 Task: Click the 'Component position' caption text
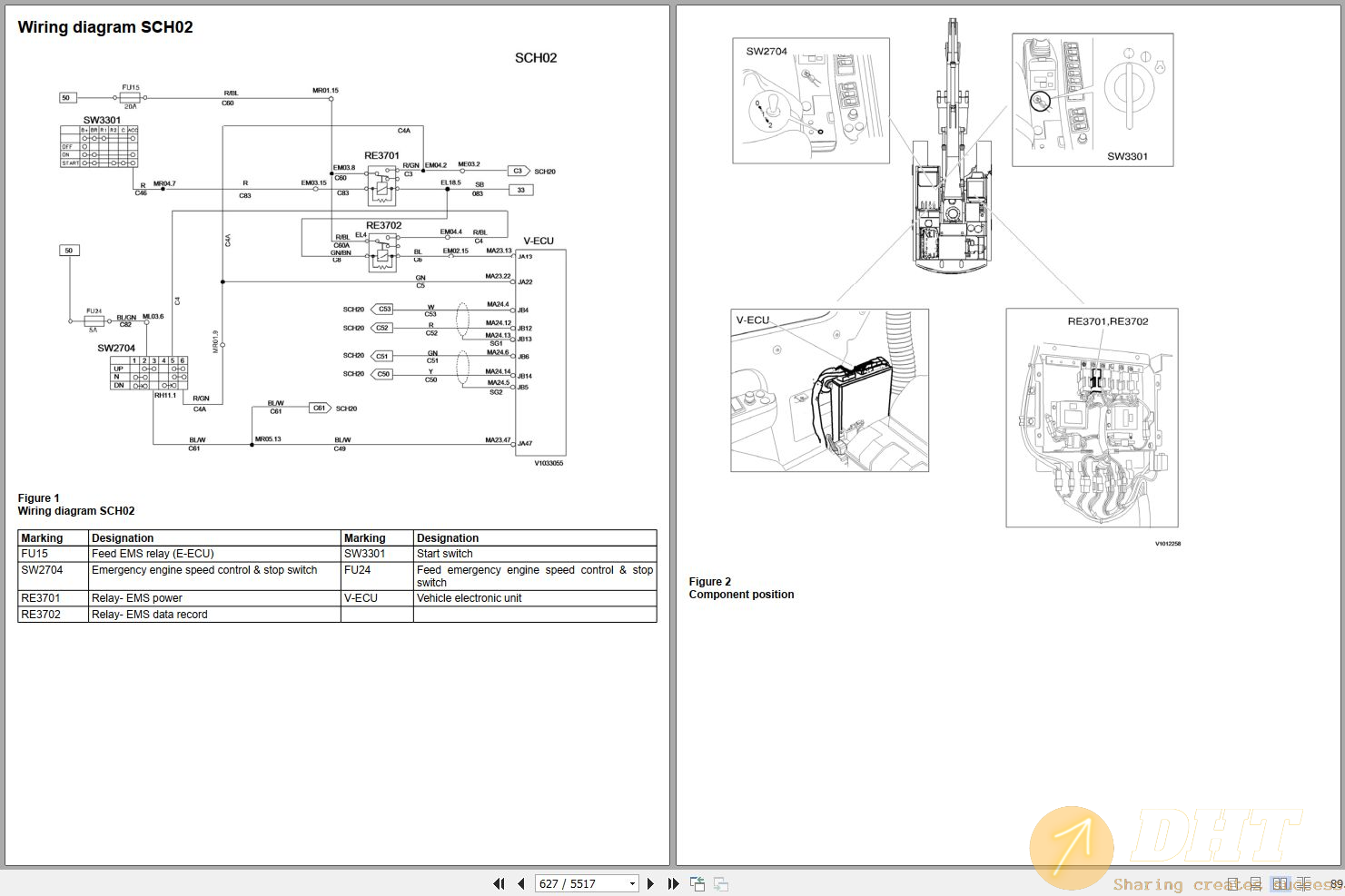click(x=741, y=594)
